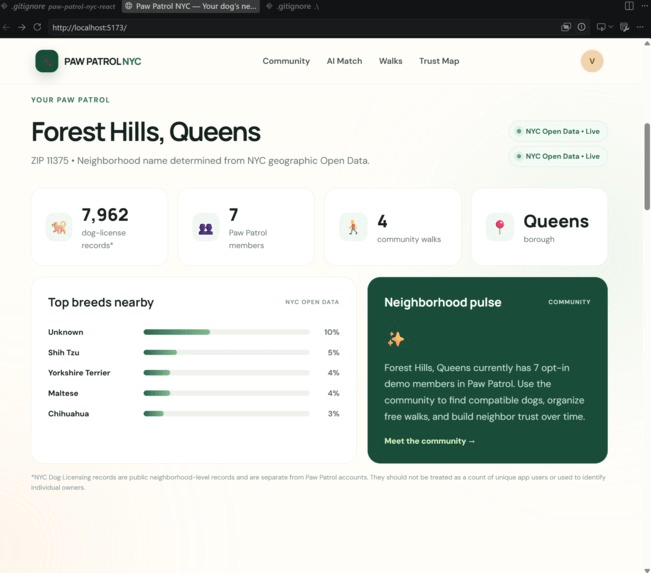This screenshot has height=573, width=651.
Task: Select the Paw Patrol NYC browser tab
Action: click(x=191, y=6)
